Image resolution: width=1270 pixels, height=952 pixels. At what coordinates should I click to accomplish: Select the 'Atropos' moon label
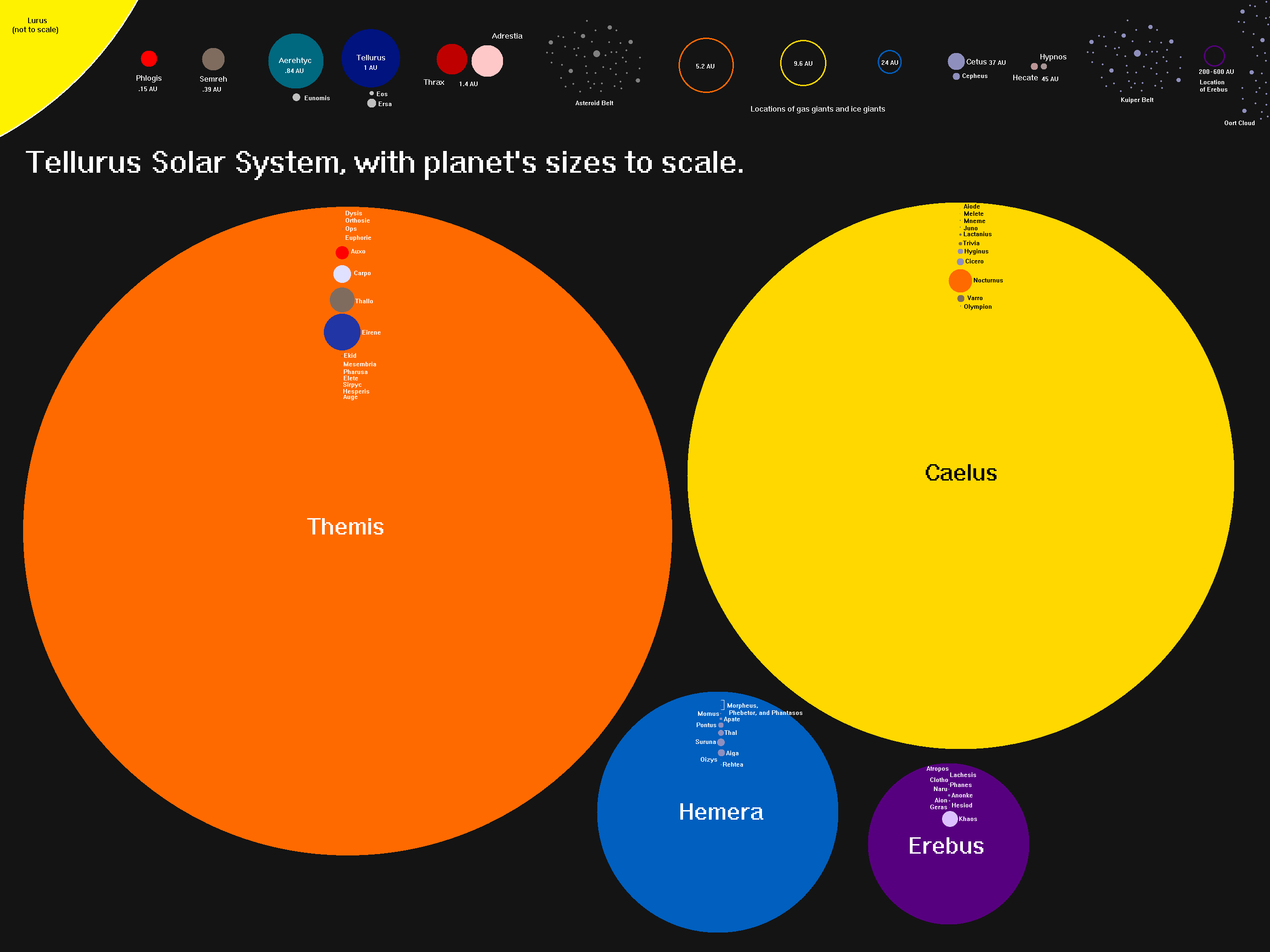tap(937, 769)
